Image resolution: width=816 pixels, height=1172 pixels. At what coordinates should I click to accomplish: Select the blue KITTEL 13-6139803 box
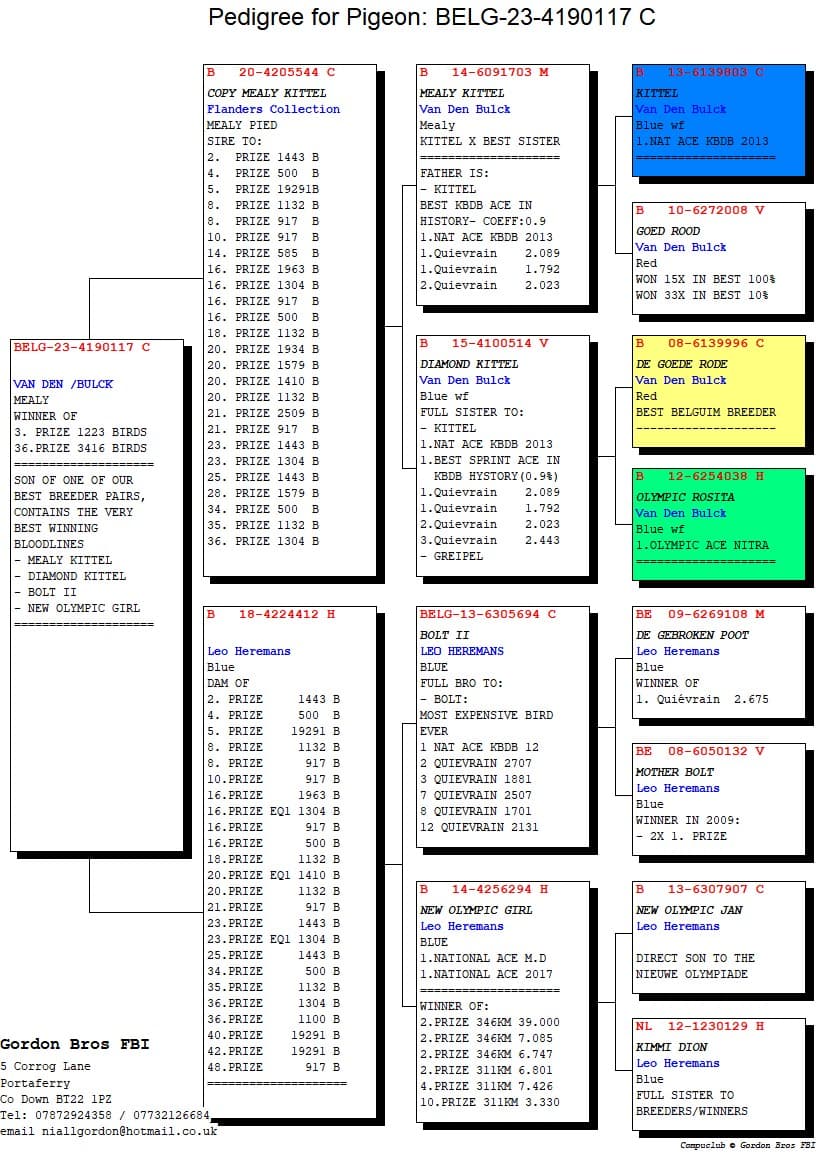pos(718,119)
